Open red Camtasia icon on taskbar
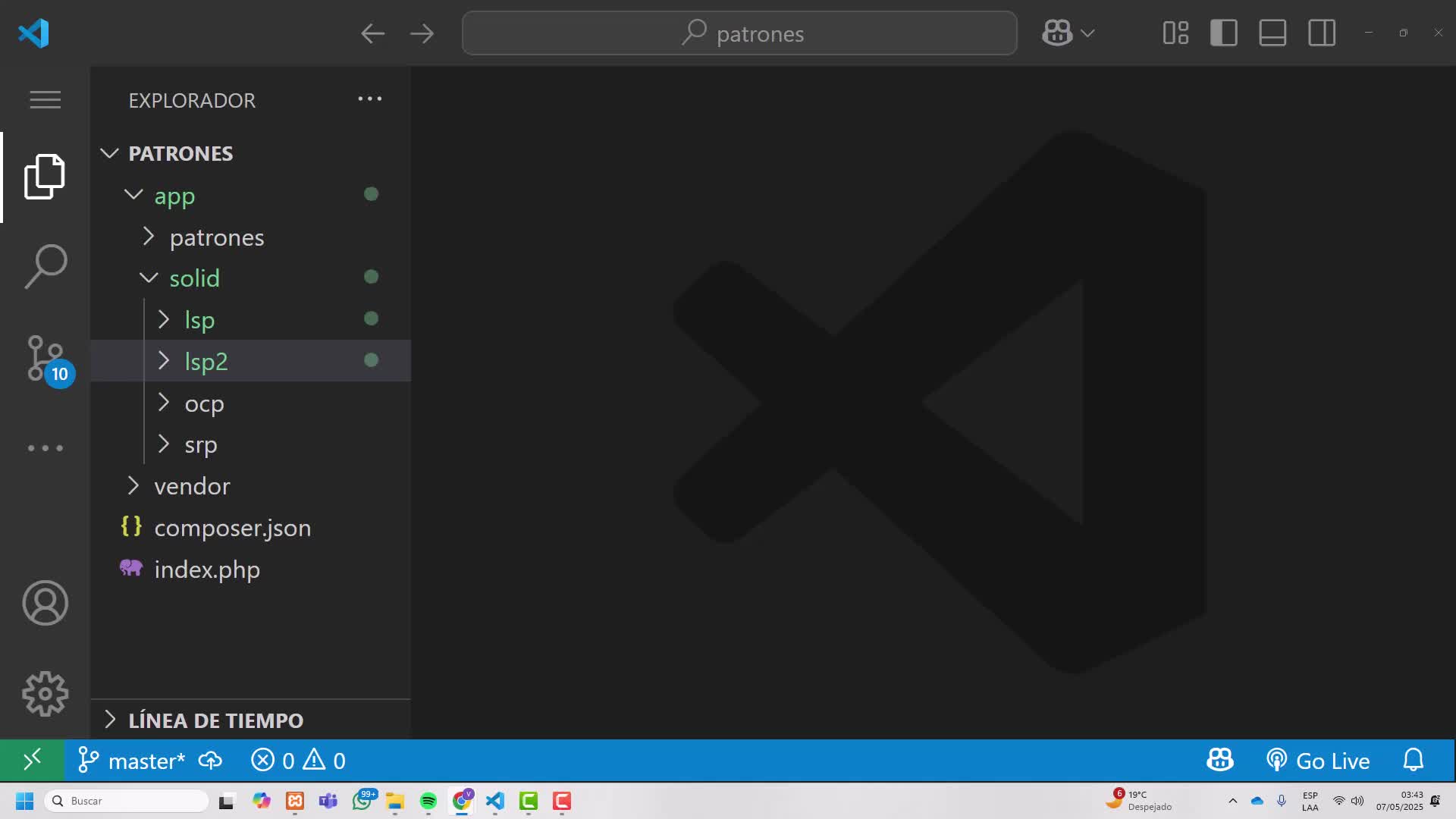The width and height of the screenshot is (1456, 819). click(x=562, y=801)
